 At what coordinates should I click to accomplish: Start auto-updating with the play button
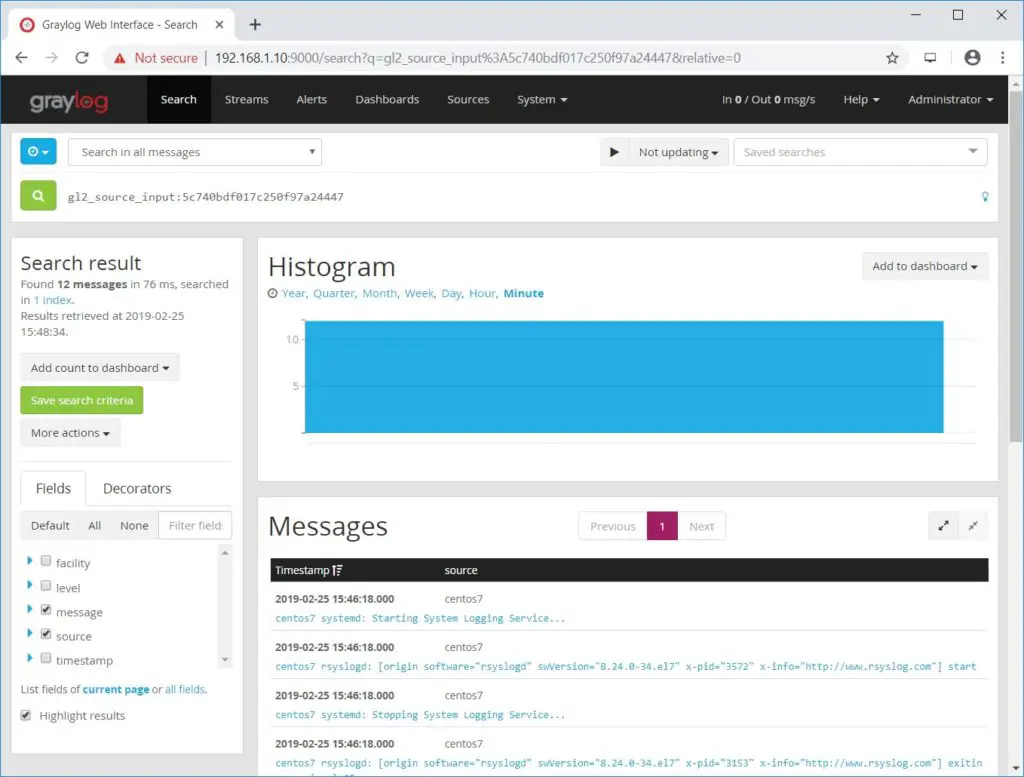click(x=614, y=152)
